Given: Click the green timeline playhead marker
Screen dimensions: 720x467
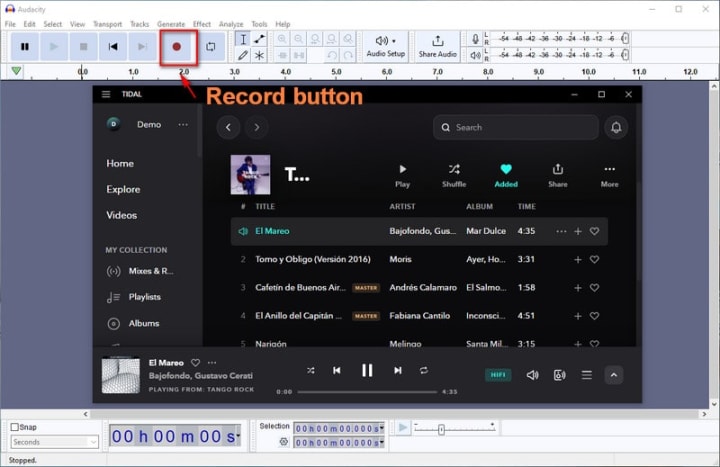Looking at the screenshot, I should click(x=16, y=71).
